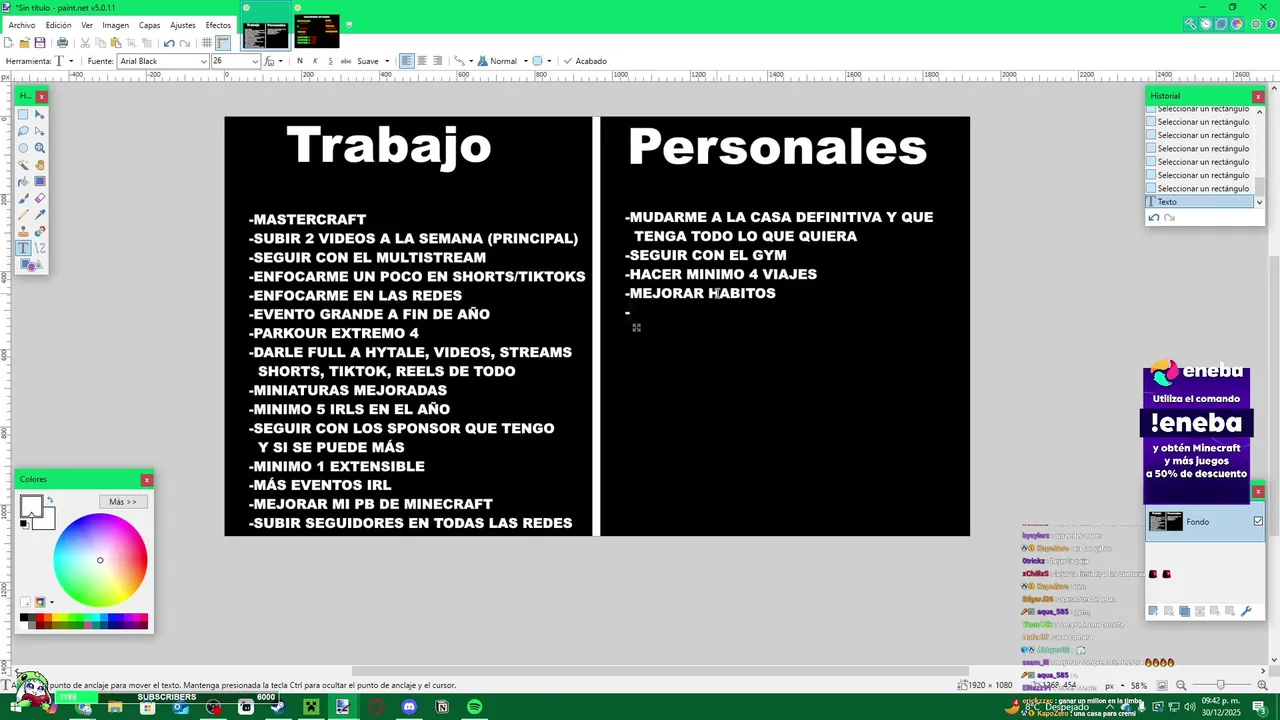Toggle underline text formatting
The height and width of the screenshot is (720, 1280).
pos(330,61)
